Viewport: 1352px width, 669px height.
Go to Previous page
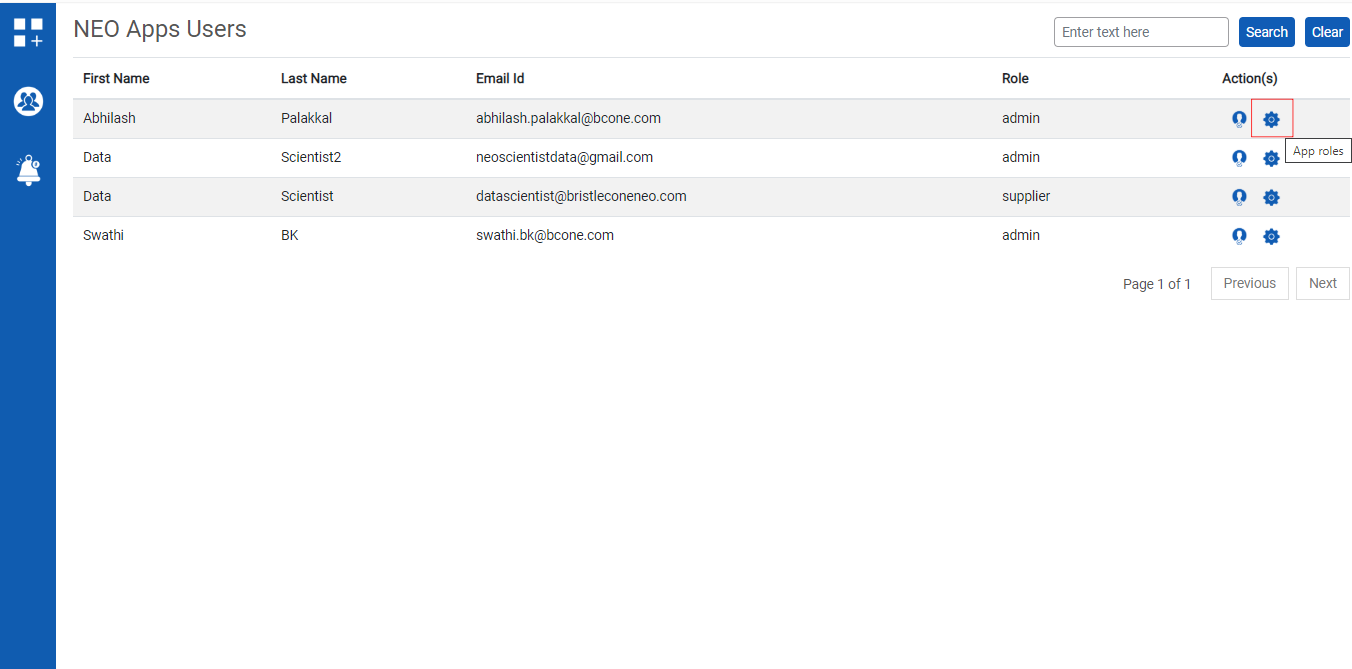click(1250, 283)
